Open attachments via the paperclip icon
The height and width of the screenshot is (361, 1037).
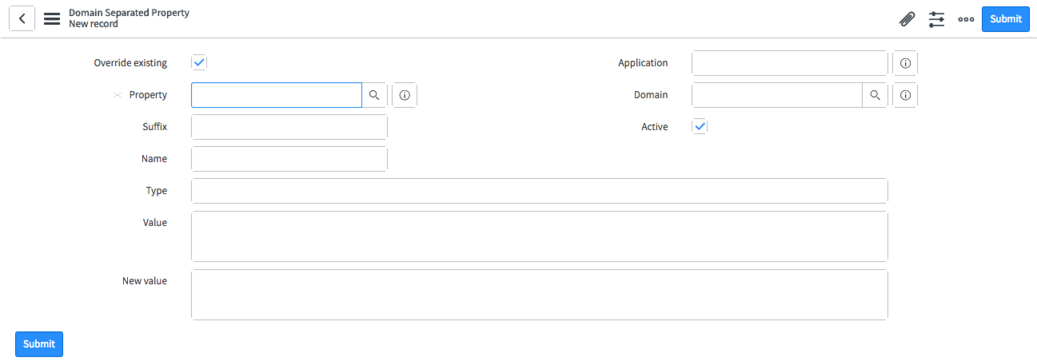907,19
